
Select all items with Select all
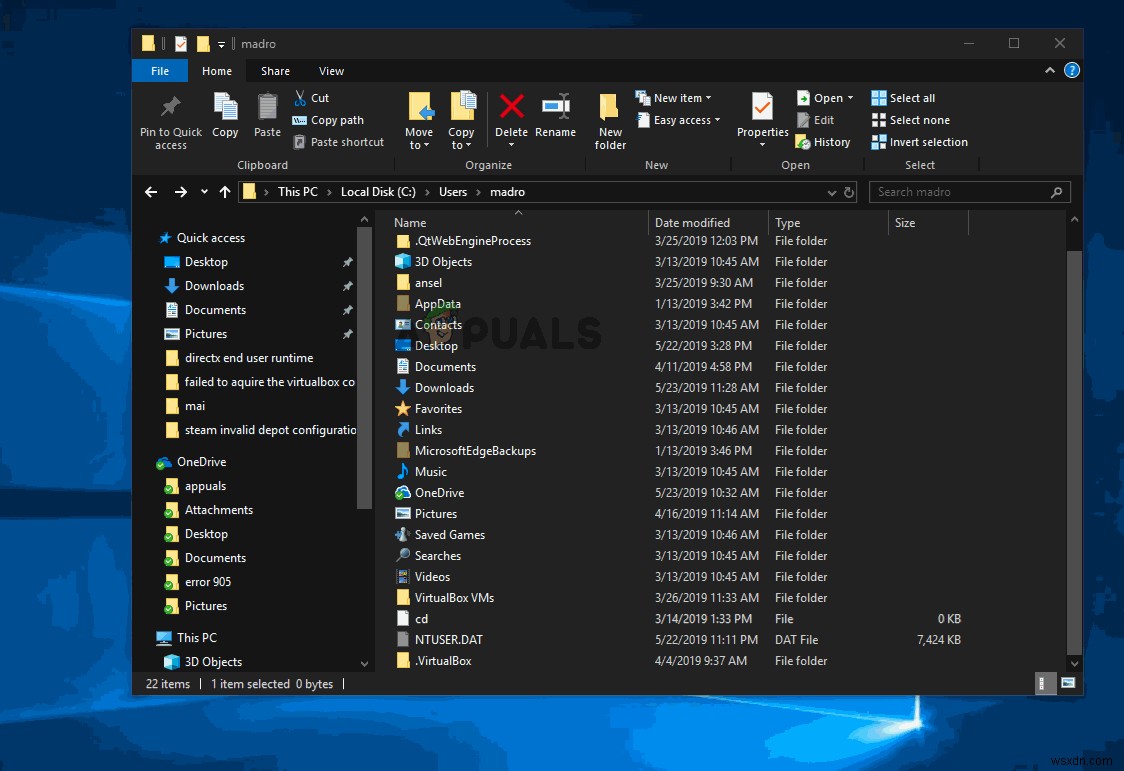[903, 97]
